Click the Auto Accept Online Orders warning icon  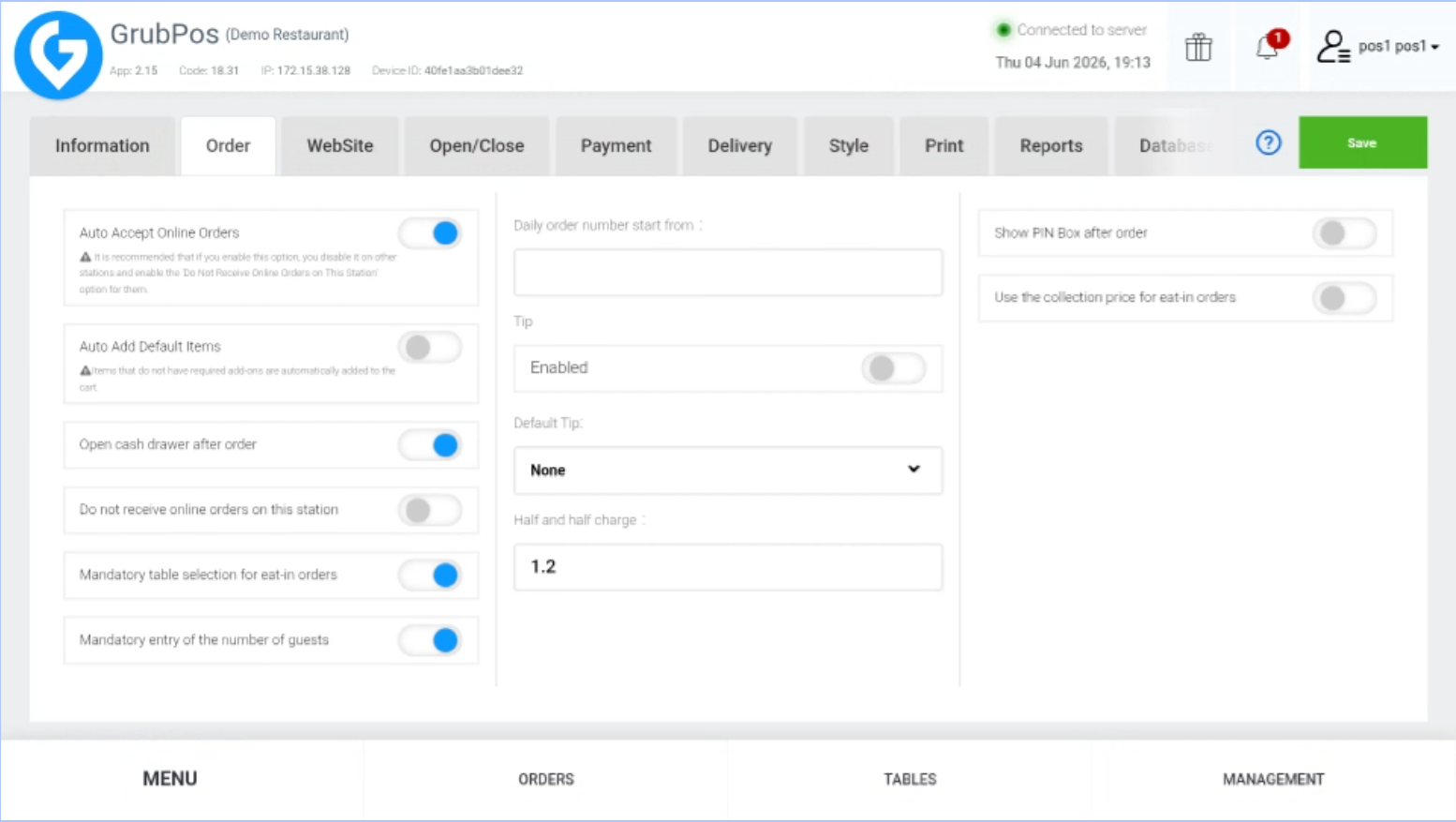point(85,257)
